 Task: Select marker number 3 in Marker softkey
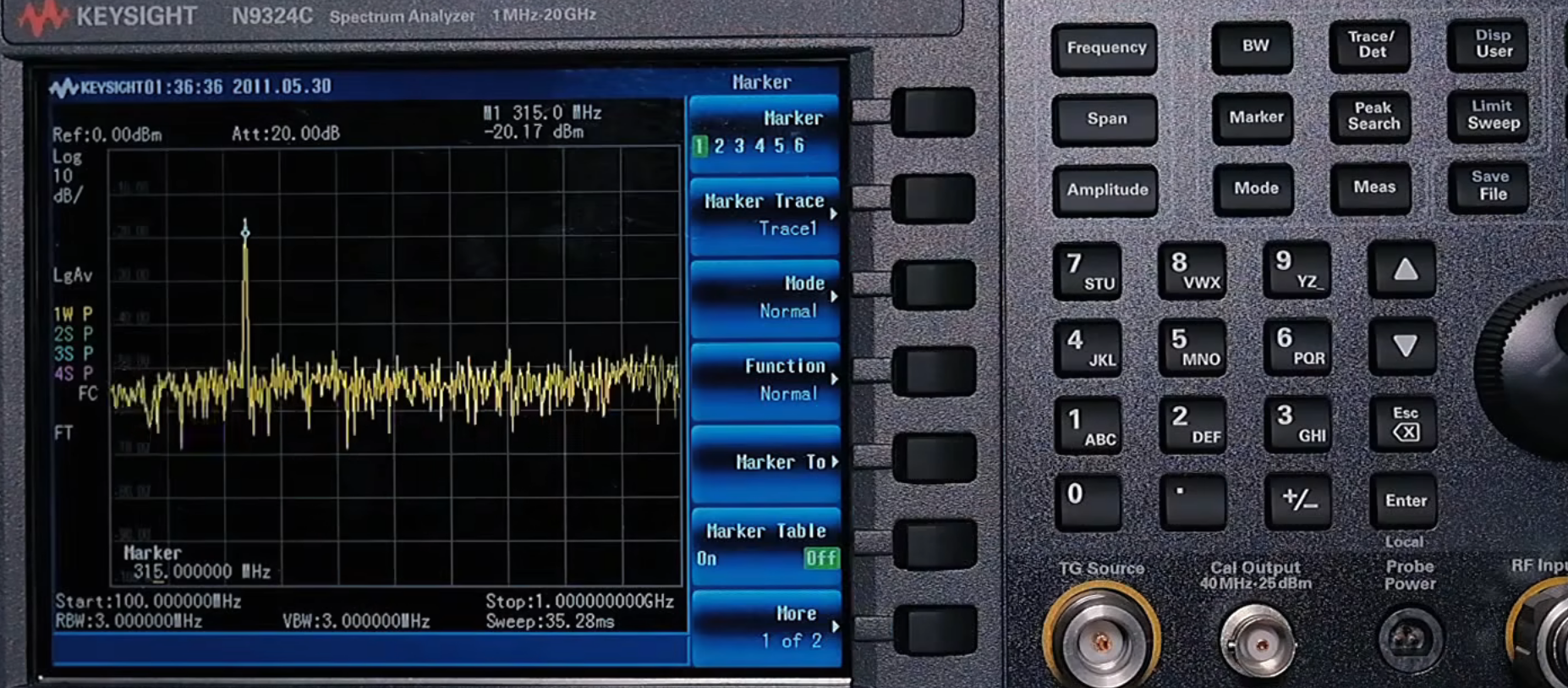coord(739,146)
